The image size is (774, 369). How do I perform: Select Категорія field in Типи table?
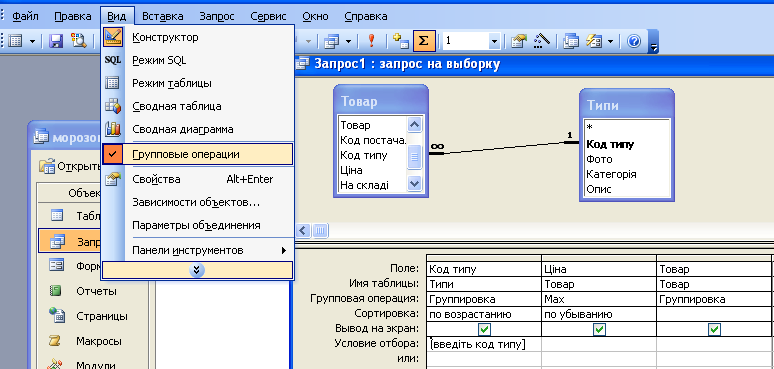611,174
